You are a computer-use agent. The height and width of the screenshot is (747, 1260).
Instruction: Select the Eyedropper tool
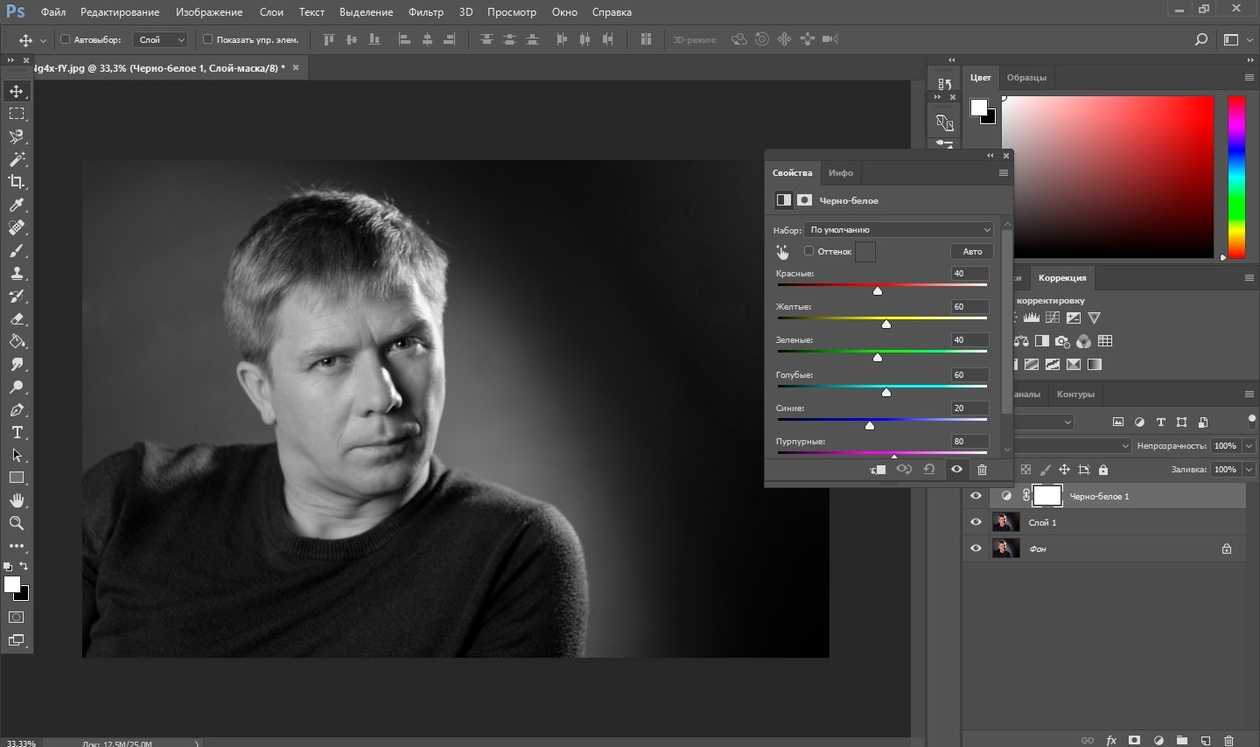16,205
